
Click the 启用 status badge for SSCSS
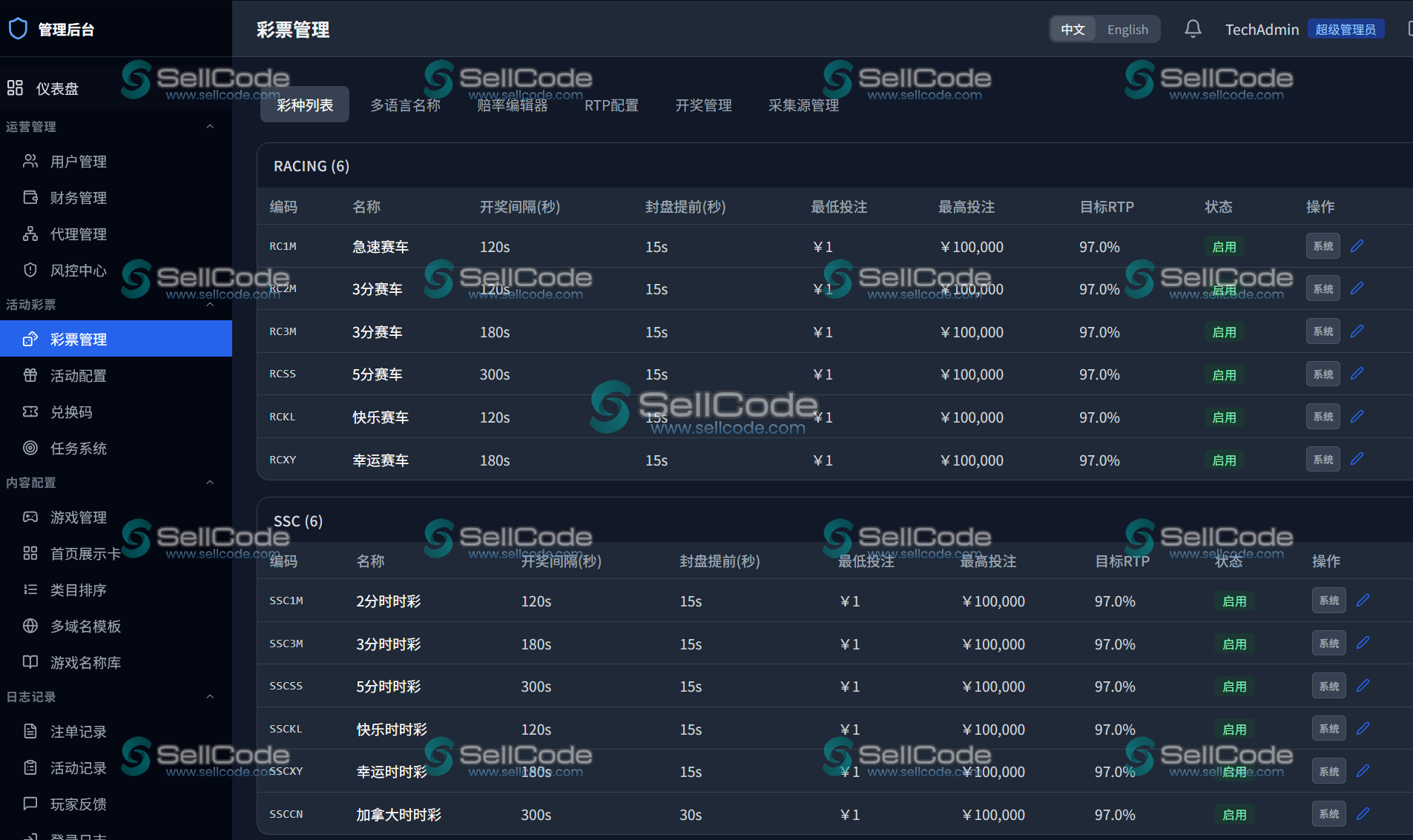(x=1234, y=687)
